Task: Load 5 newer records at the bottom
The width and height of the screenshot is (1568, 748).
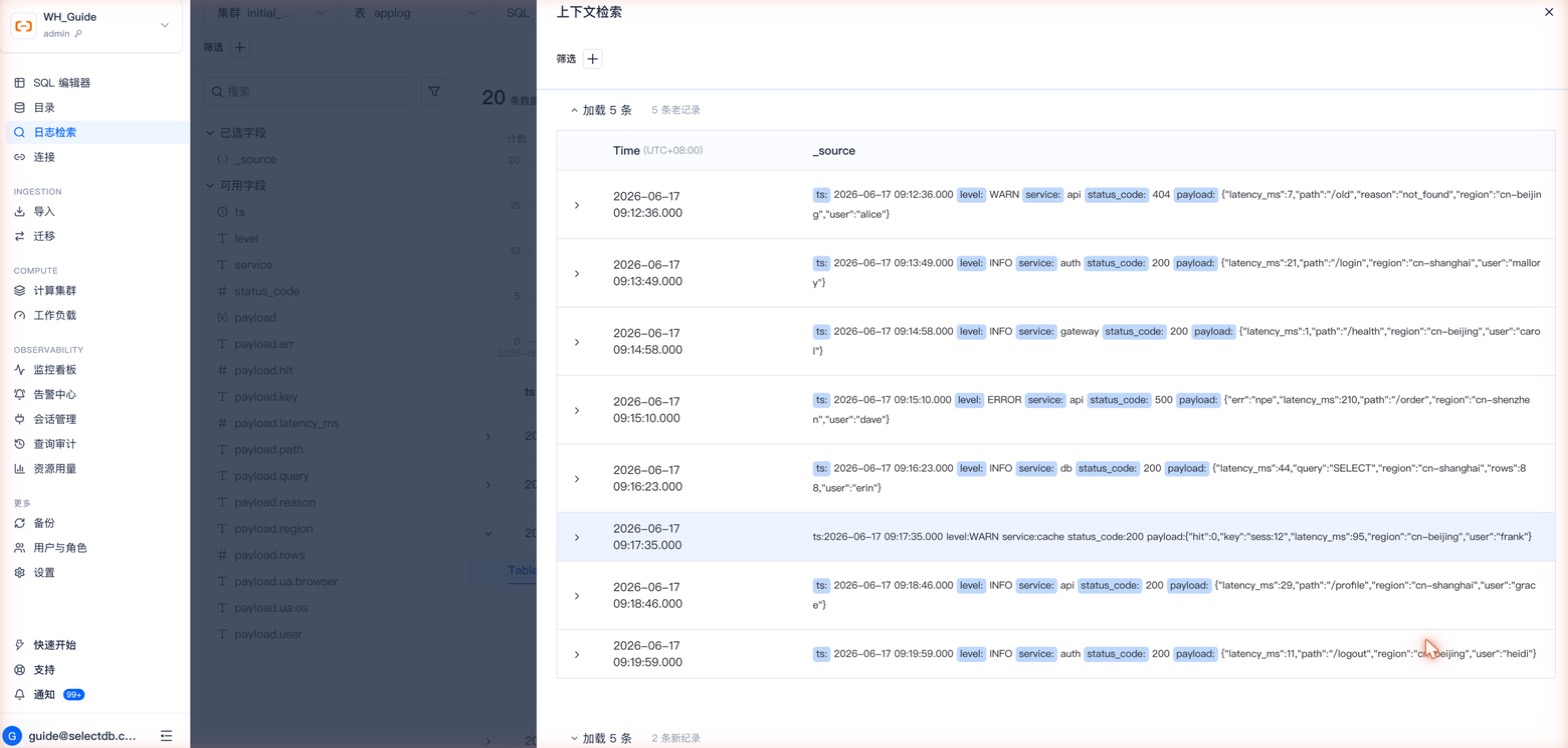Action: 601,738
